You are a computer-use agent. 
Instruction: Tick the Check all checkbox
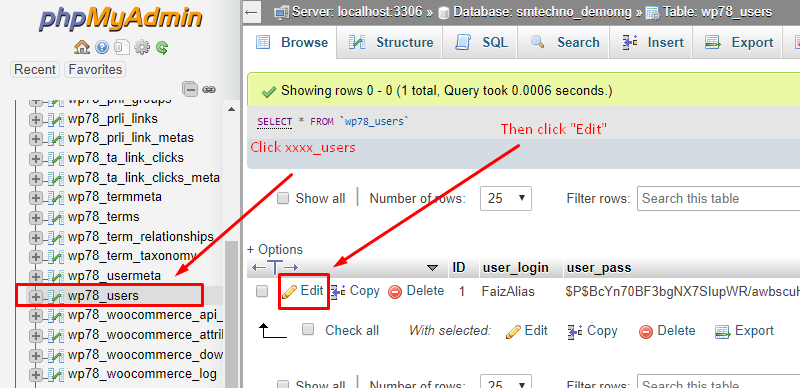click(308, 329)
